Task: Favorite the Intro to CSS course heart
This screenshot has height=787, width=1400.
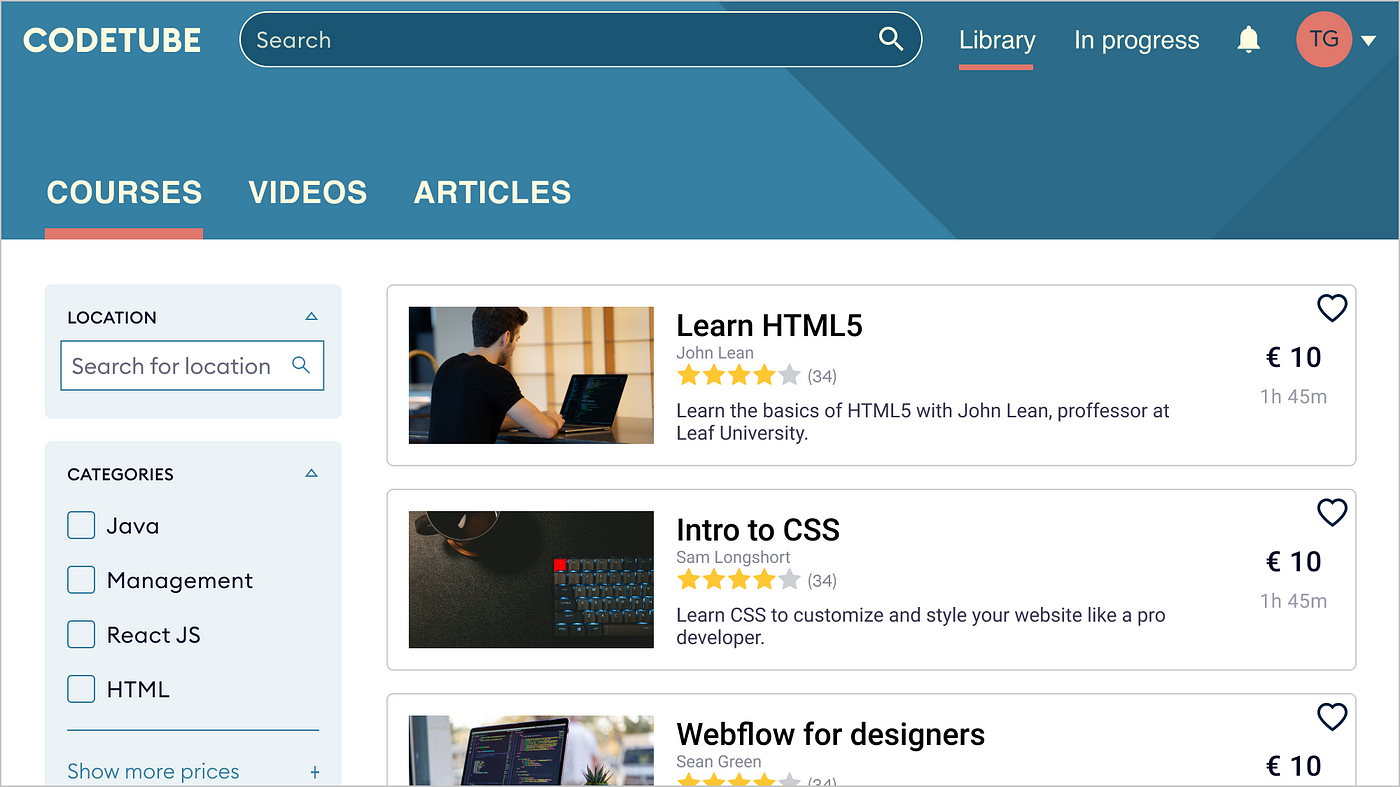Action: [1331, 512]
